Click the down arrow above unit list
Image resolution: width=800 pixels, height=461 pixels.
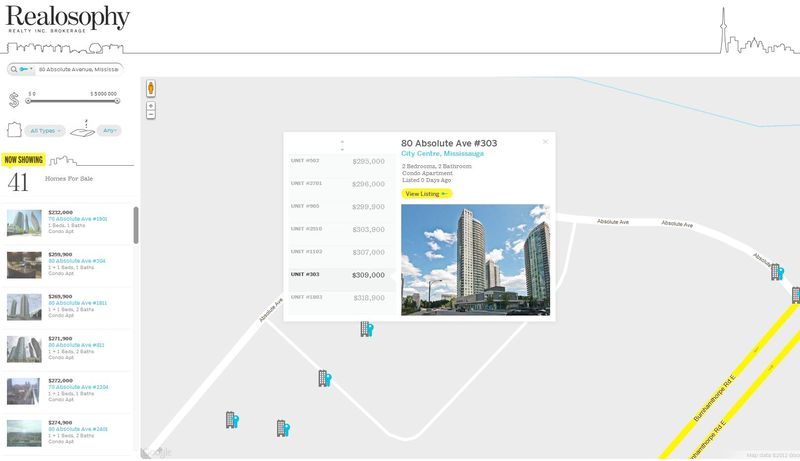coord(342,149)
